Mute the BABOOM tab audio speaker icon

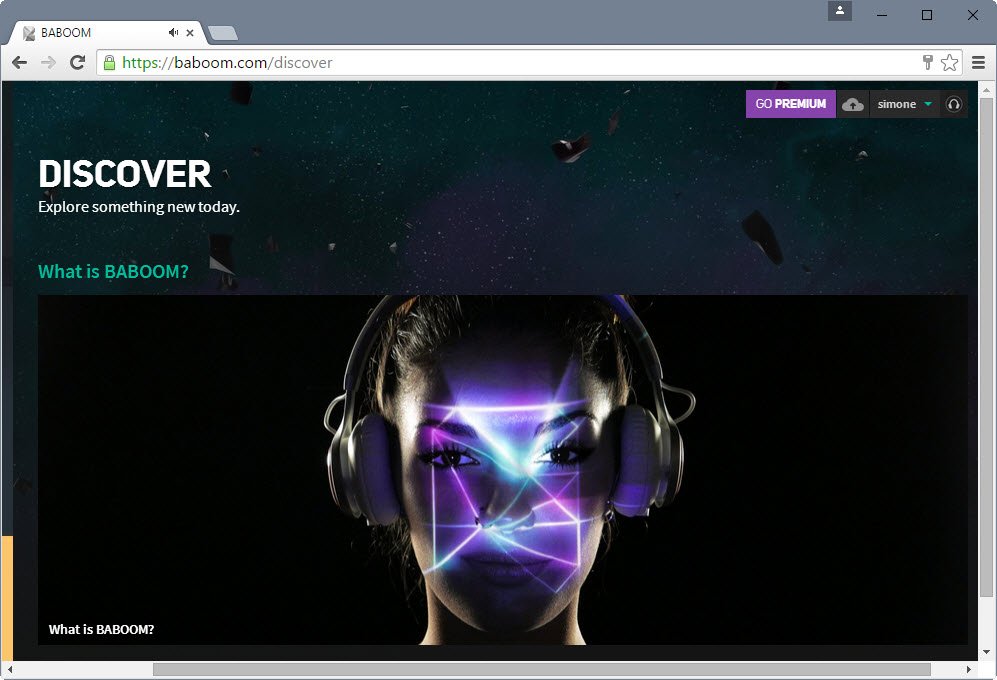[x=173, y=32]
